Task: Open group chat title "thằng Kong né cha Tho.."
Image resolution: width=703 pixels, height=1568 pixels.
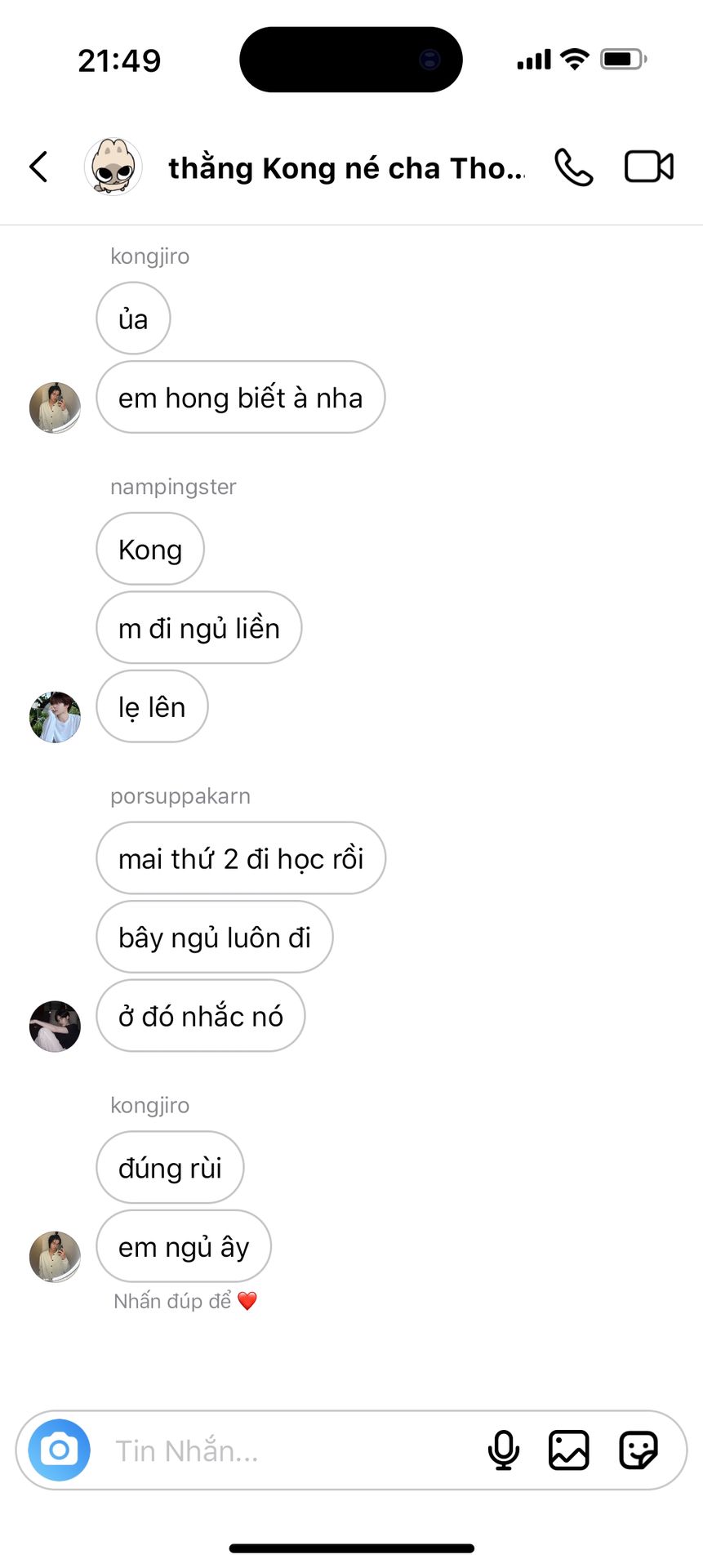Action: (x=346, y=168)
